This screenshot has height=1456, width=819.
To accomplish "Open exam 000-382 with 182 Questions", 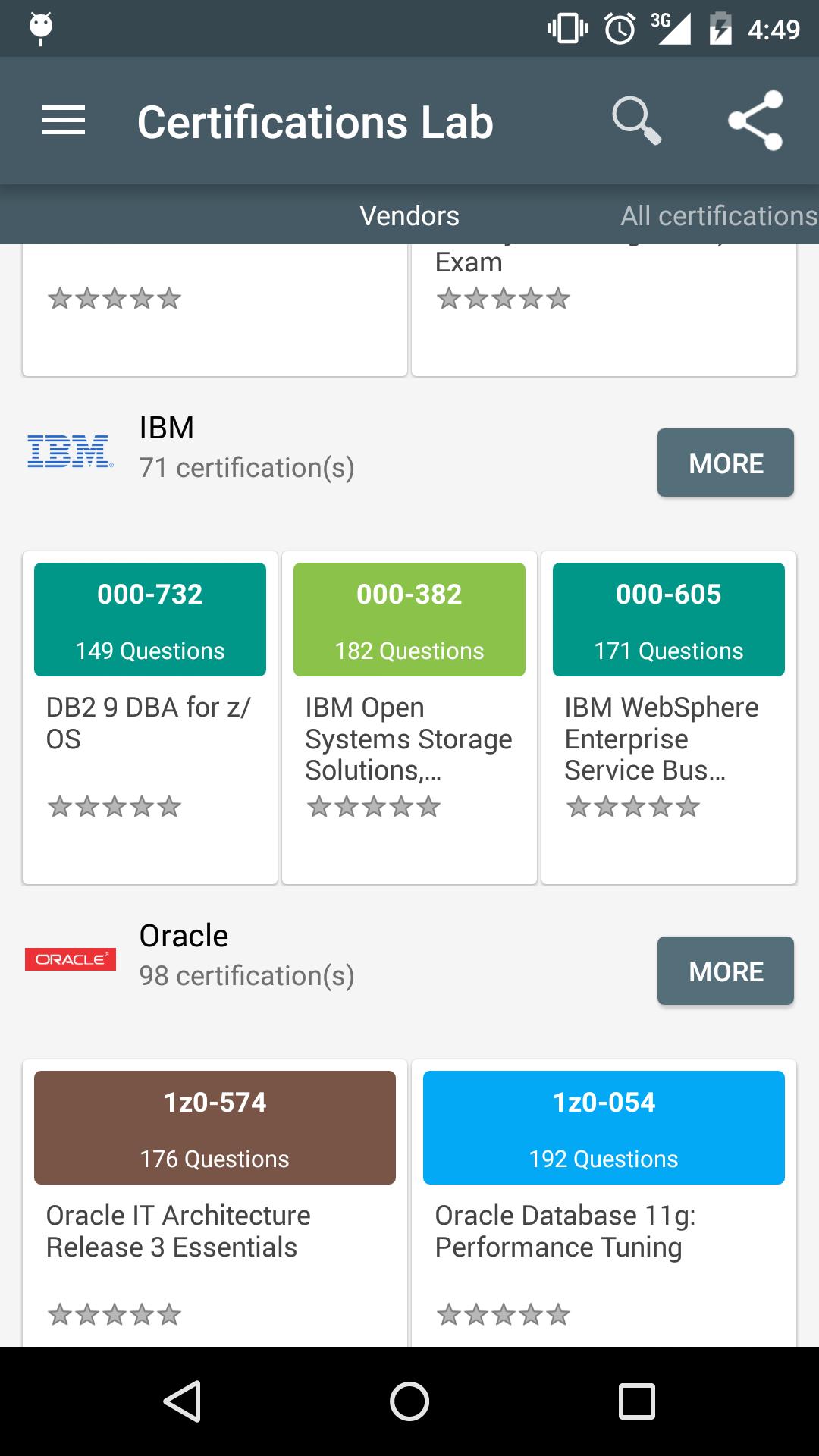I will point(409,620).
